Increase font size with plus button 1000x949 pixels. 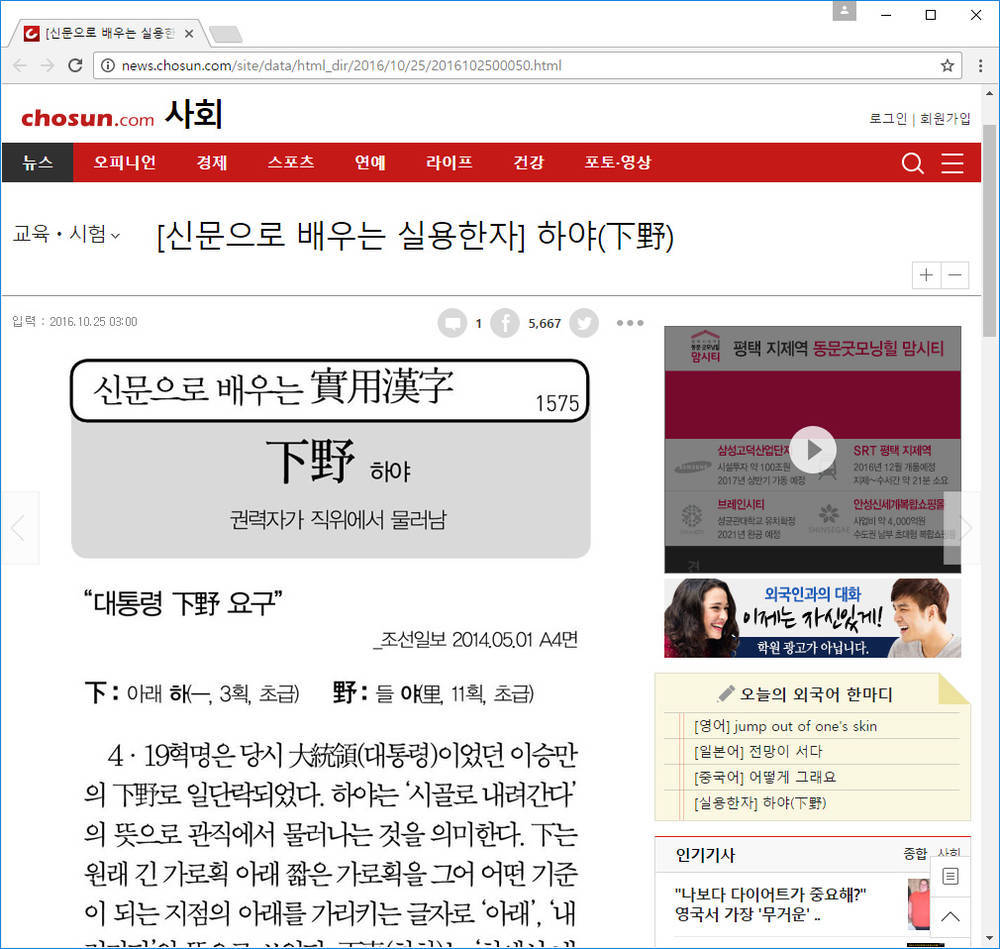click(x=927, y=275)
